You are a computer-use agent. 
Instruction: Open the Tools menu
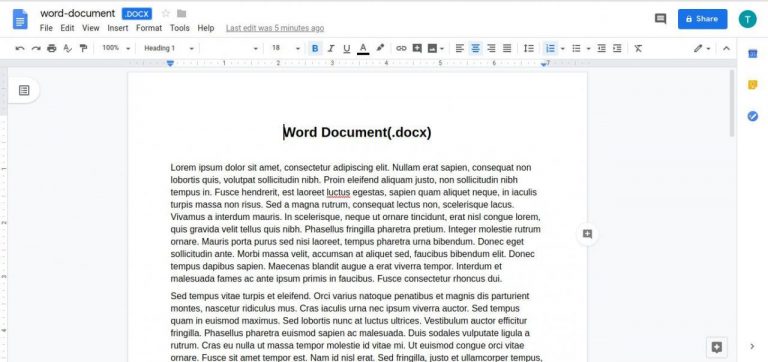click(180, 28)
